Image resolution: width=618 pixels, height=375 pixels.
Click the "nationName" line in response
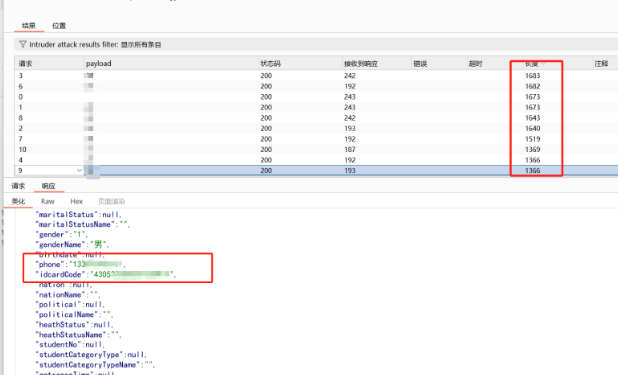68,295
